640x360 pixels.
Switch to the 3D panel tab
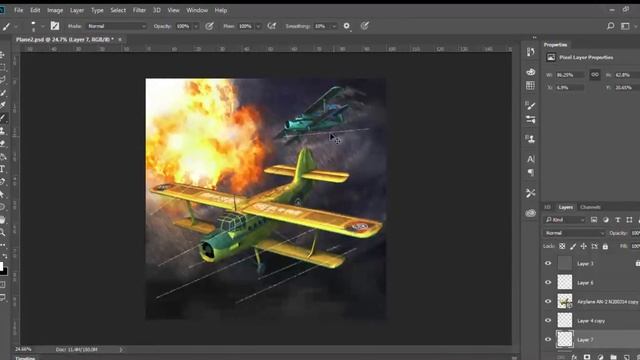tap(547, 207)
